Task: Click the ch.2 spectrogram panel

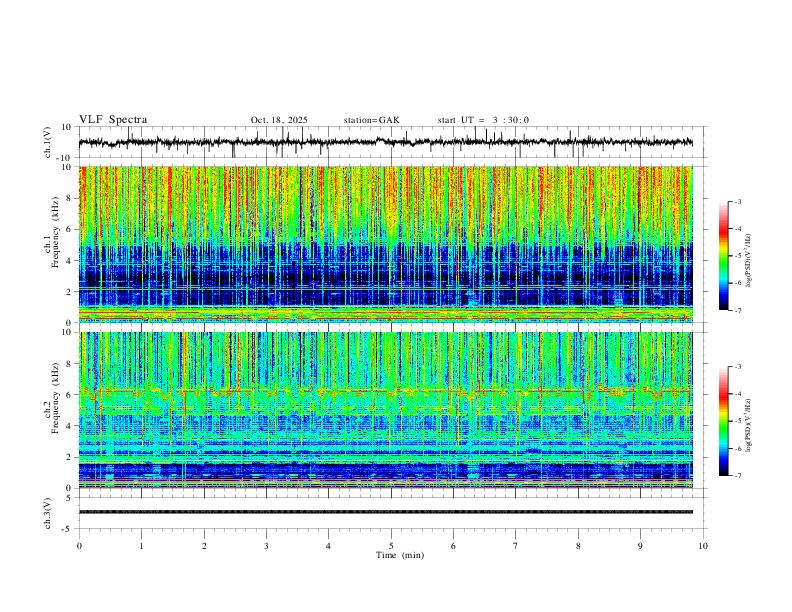Action: pyautogui.click(x=386, y=410)
